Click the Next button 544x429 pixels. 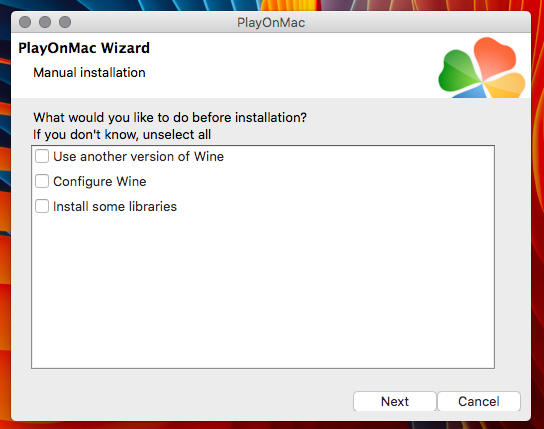(395, 401)
